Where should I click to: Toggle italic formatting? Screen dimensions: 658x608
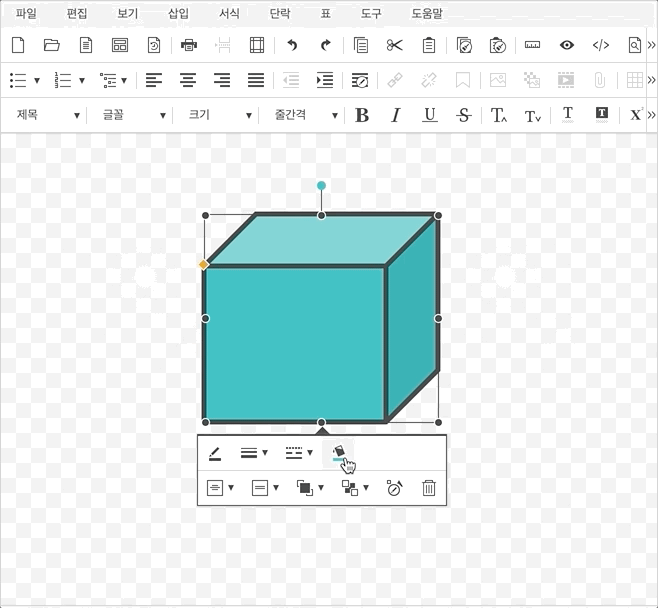coord(395,115)
